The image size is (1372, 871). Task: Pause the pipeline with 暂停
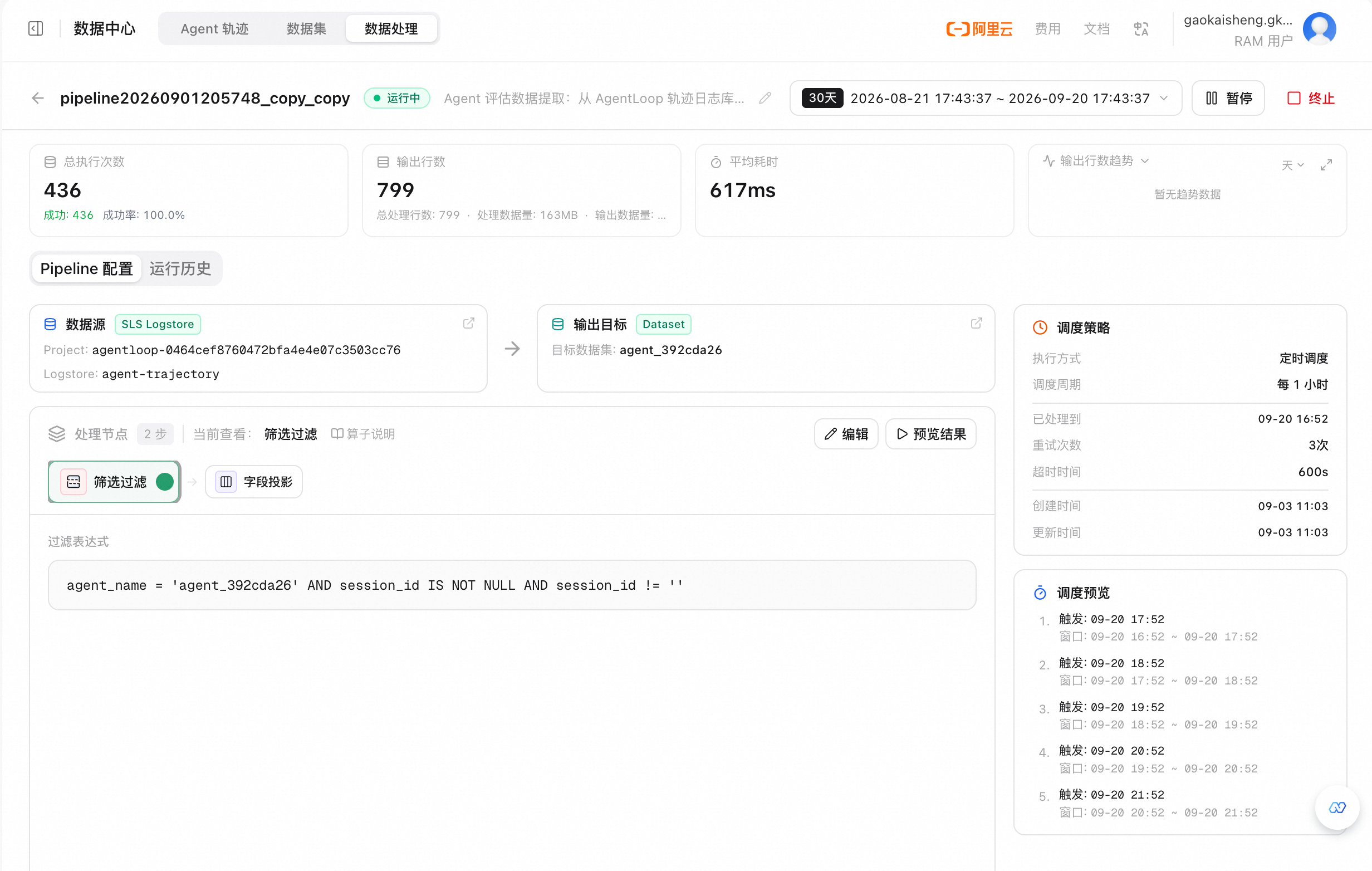(1228, 98)
